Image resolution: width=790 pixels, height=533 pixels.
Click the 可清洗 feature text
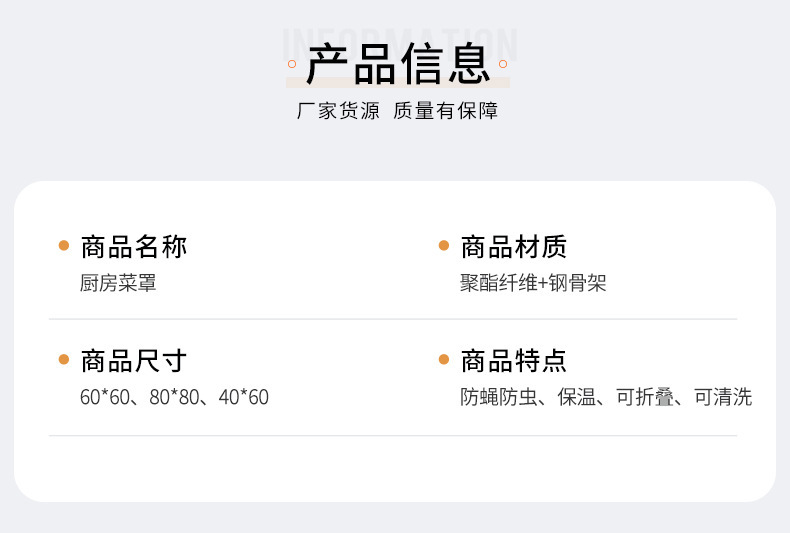(x=722, y=397)
